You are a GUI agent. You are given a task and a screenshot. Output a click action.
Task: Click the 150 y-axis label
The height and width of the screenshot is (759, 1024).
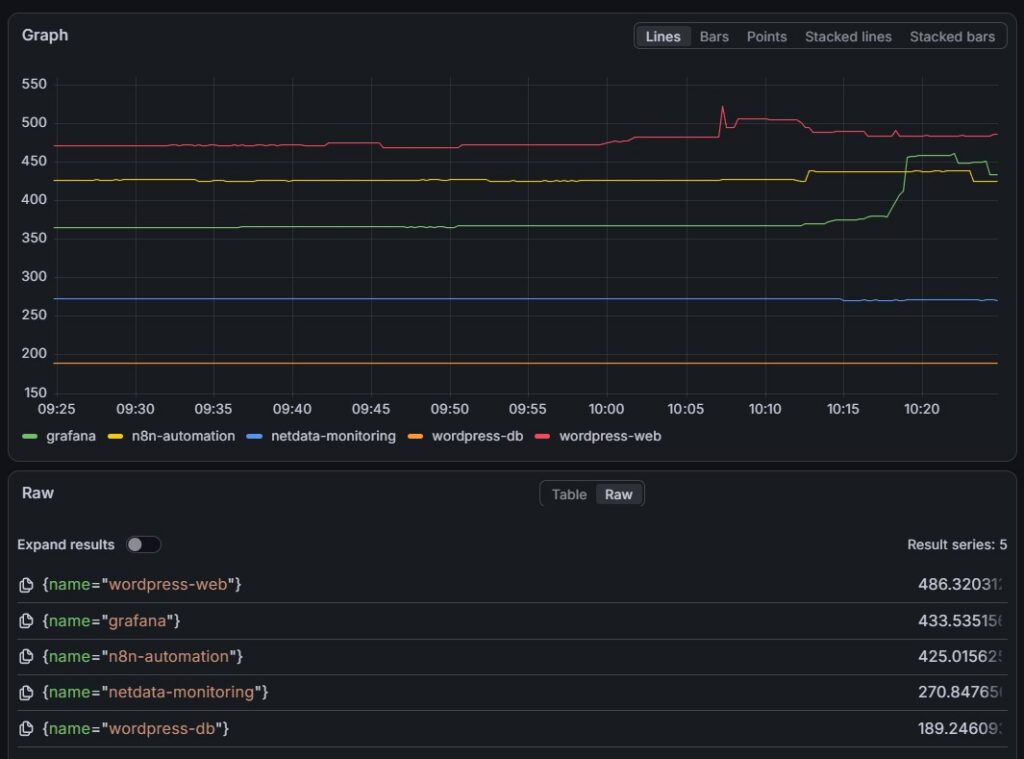point(35,393)
